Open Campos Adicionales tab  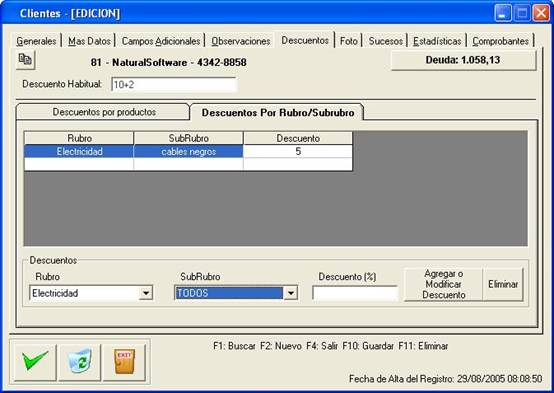(161, 41)
